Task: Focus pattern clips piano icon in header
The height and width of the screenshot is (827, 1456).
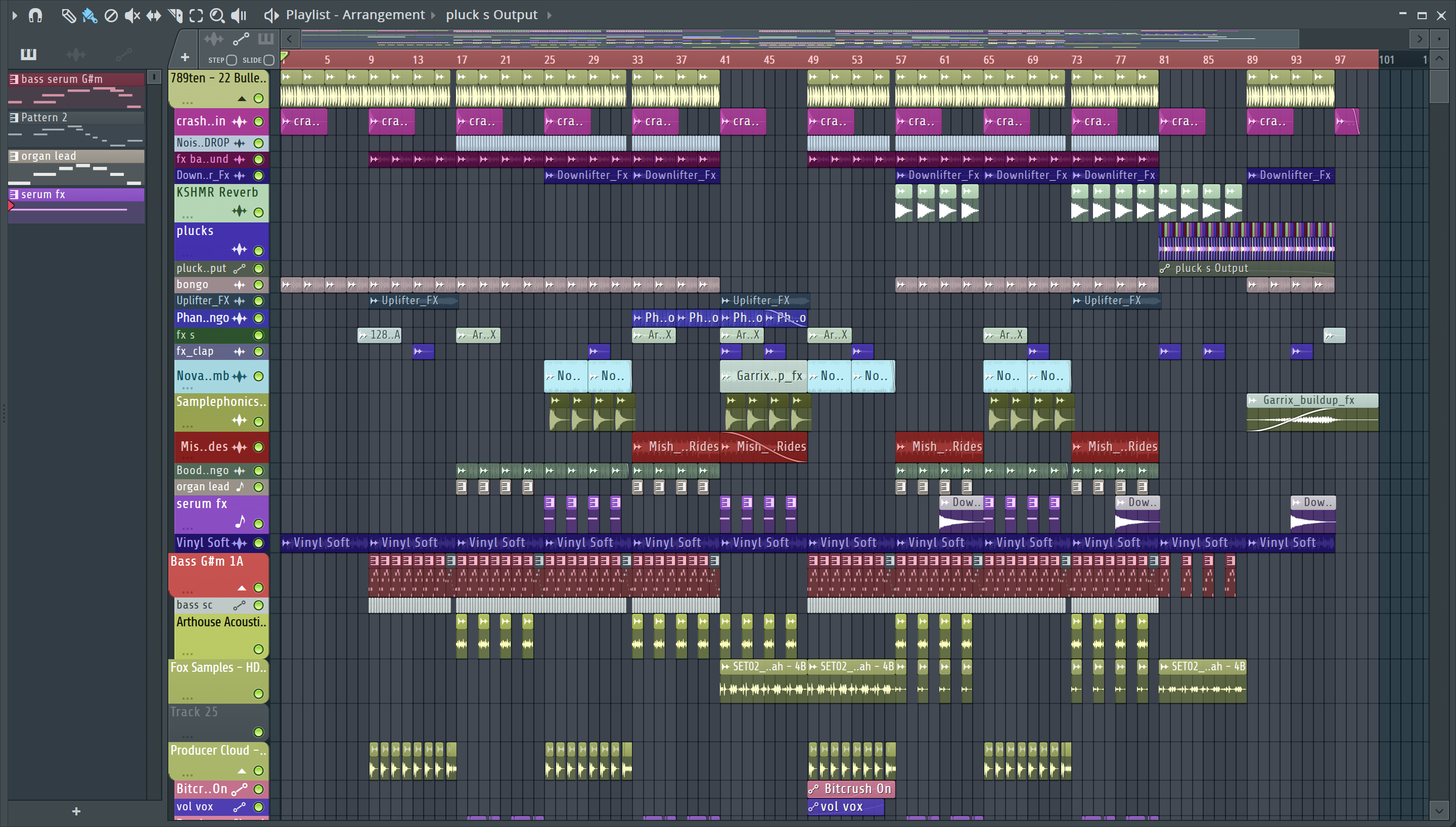Action: point(266,39)
